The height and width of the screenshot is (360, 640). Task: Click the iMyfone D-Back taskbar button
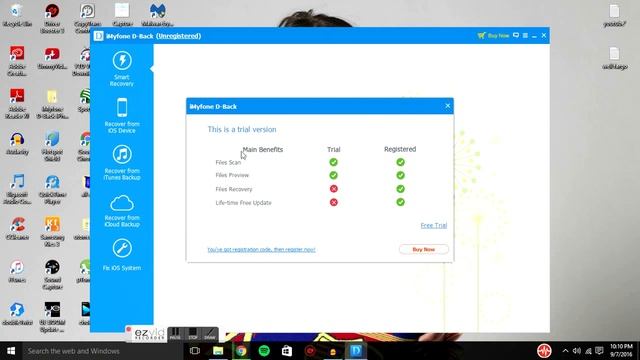[x=356, y=351]
